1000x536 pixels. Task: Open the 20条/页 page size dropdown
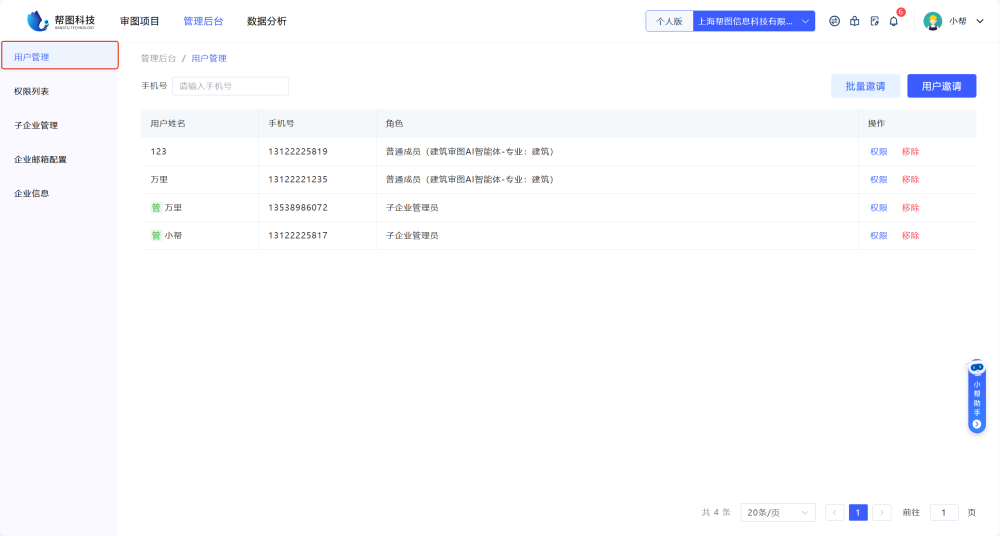pos(778,513)
